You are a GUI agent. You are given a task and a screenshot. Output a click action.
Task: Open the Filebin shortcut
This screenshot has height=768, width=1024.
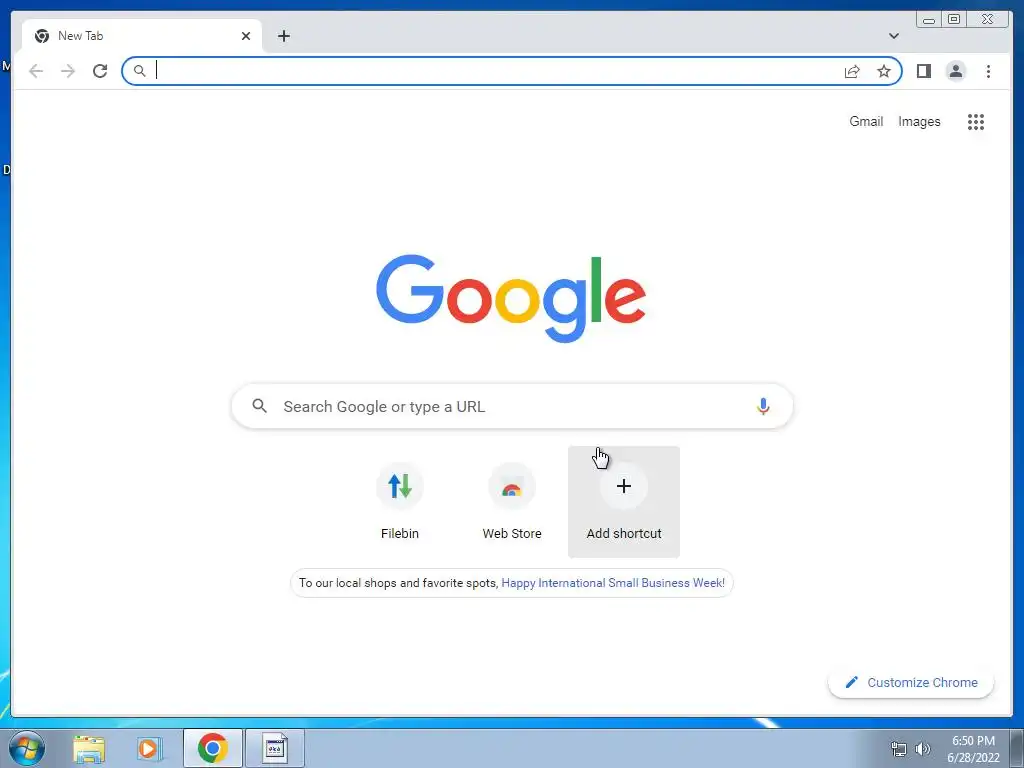click(x=400, y=502)
